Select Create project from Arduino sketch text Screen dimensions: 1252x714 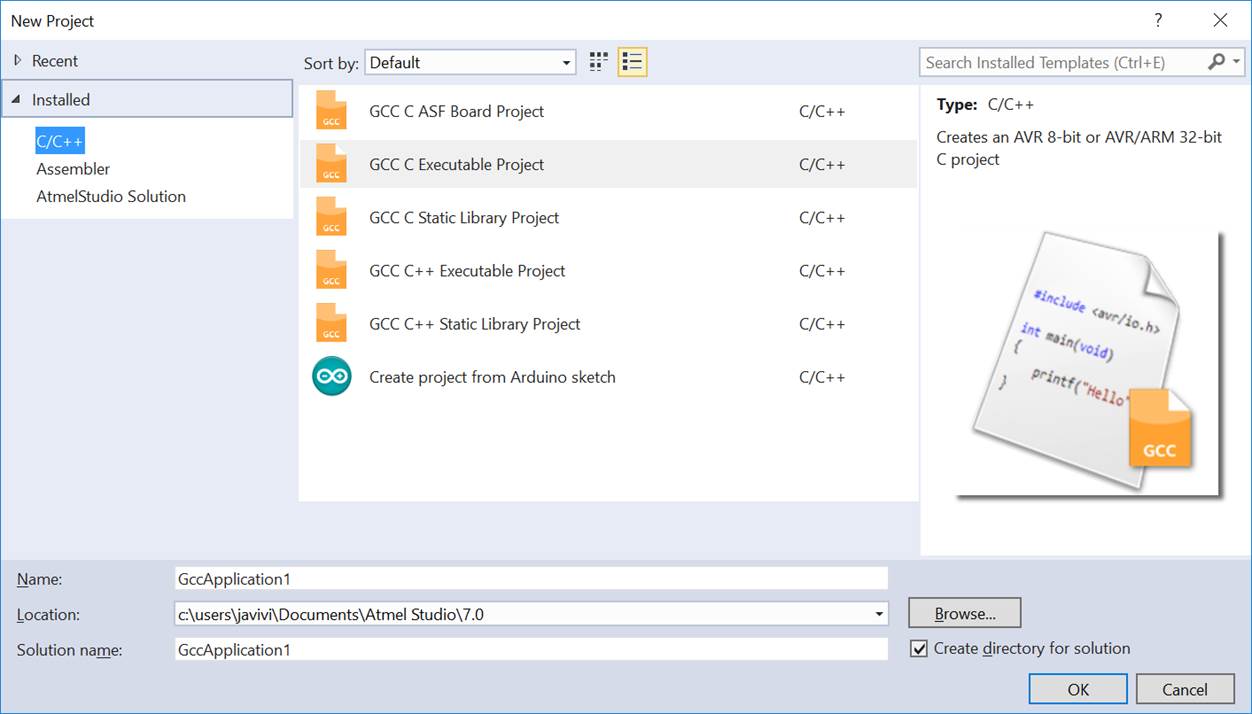492,377
